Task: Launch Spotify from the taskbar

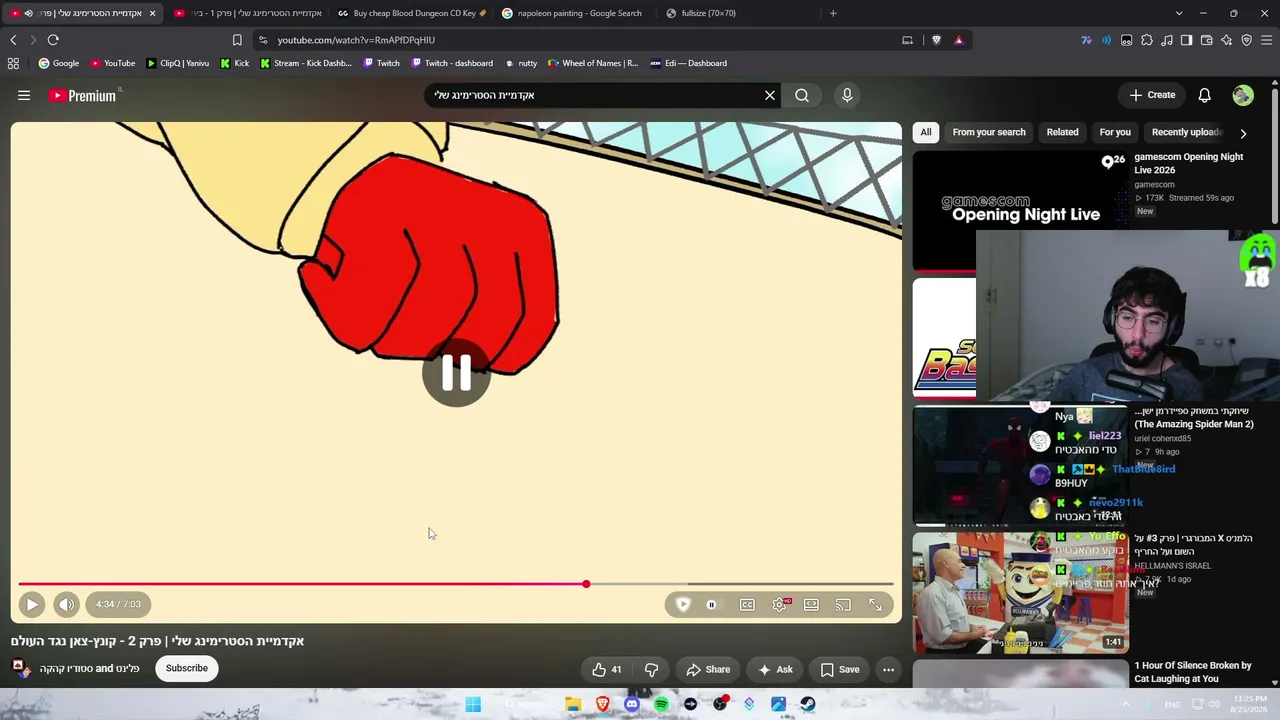Action: pos(661,704)
